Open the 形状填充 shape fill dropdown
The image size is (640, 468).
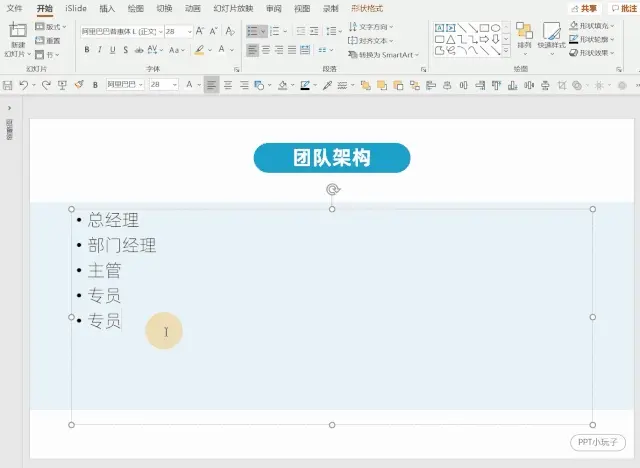592,26
